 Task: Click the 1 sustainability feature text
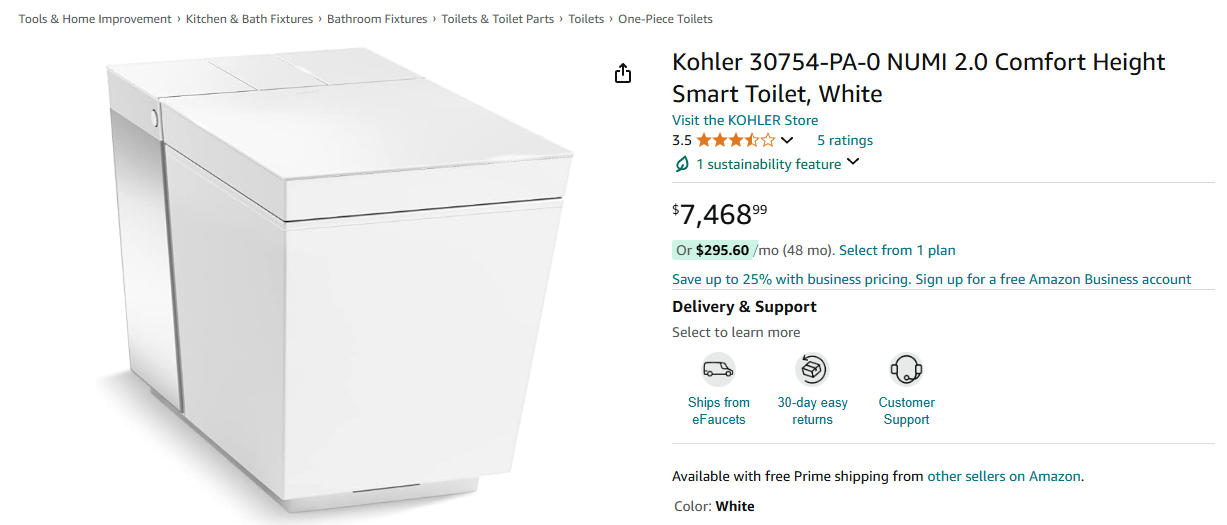768,164
